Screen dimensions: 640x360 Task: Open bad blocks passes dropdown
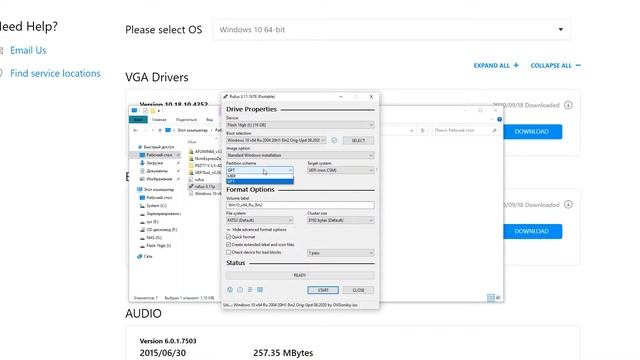[x=340, y=253]
